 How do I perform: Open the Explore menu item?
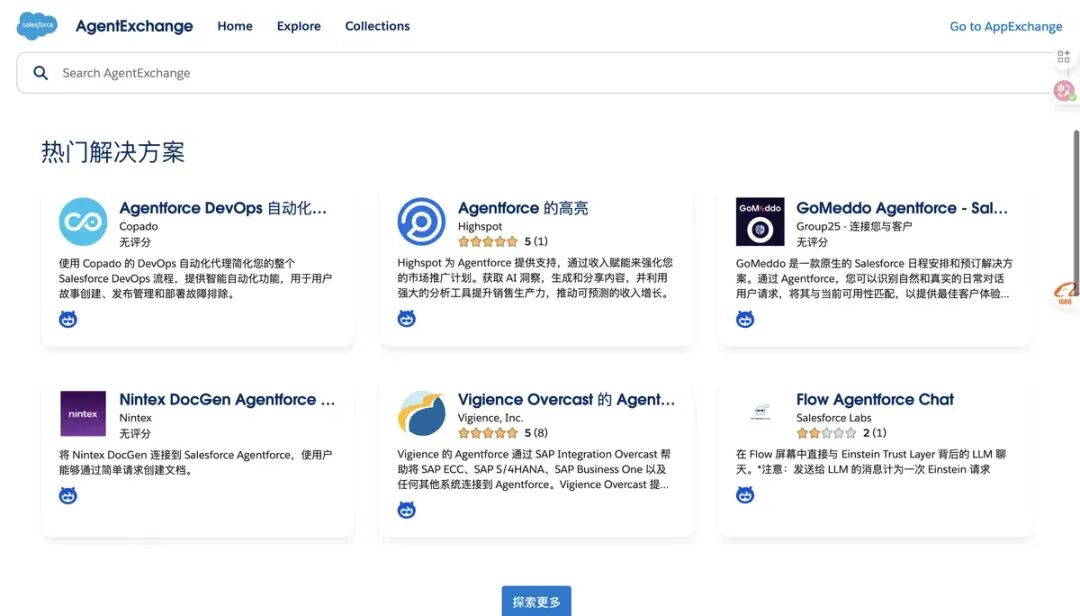[x=299, y=26]
